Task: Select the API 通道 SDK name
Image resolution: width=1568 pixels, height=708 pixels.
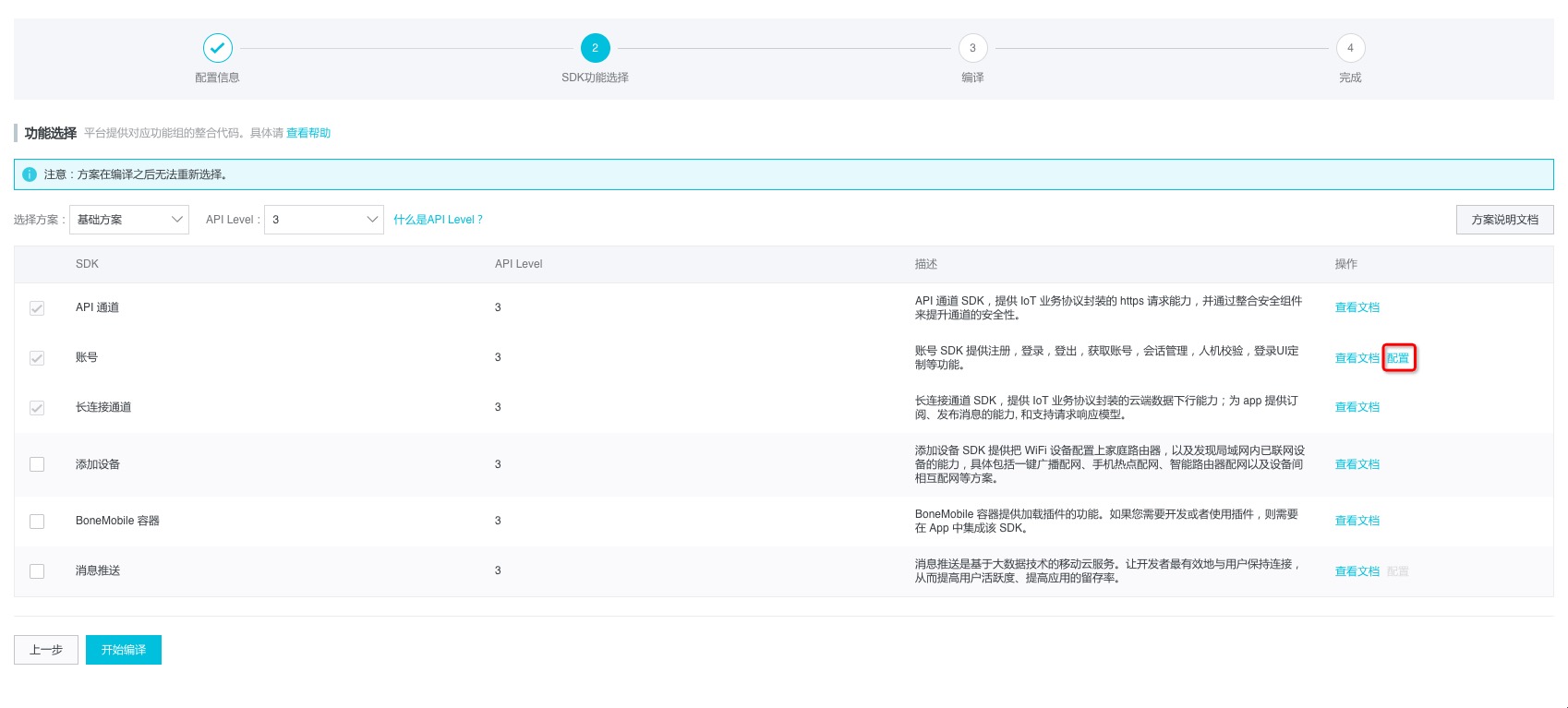Action: [97, 307]
